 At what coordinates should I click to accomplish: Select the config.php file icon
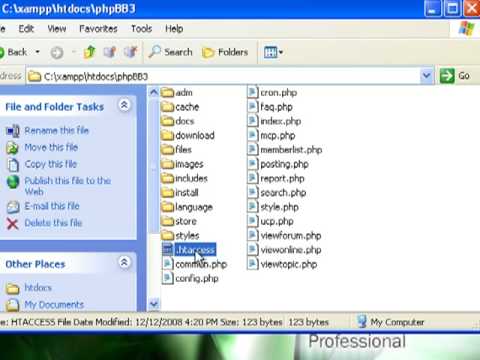(x=168, y=278)
